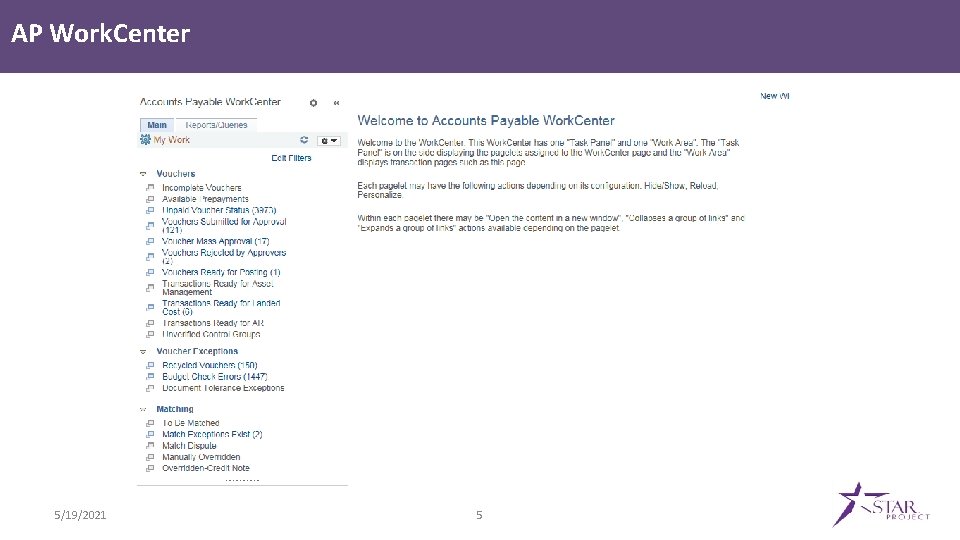Refresh the My Work pagelet
Image resolution: width=960 pixels, height=540 pixels.
coord(304,140)
